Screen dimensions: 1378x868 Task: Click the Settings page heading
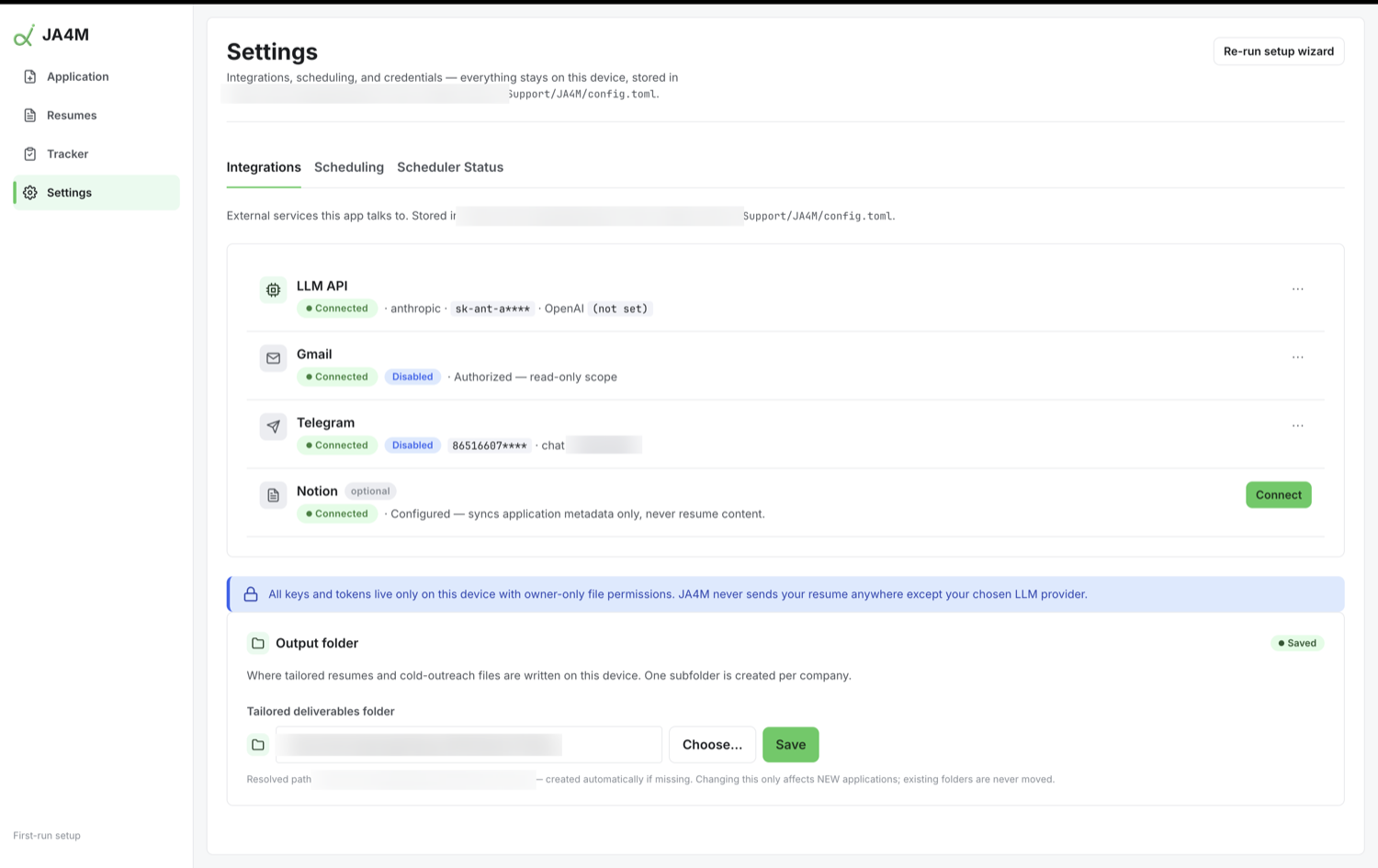(272, 51)
